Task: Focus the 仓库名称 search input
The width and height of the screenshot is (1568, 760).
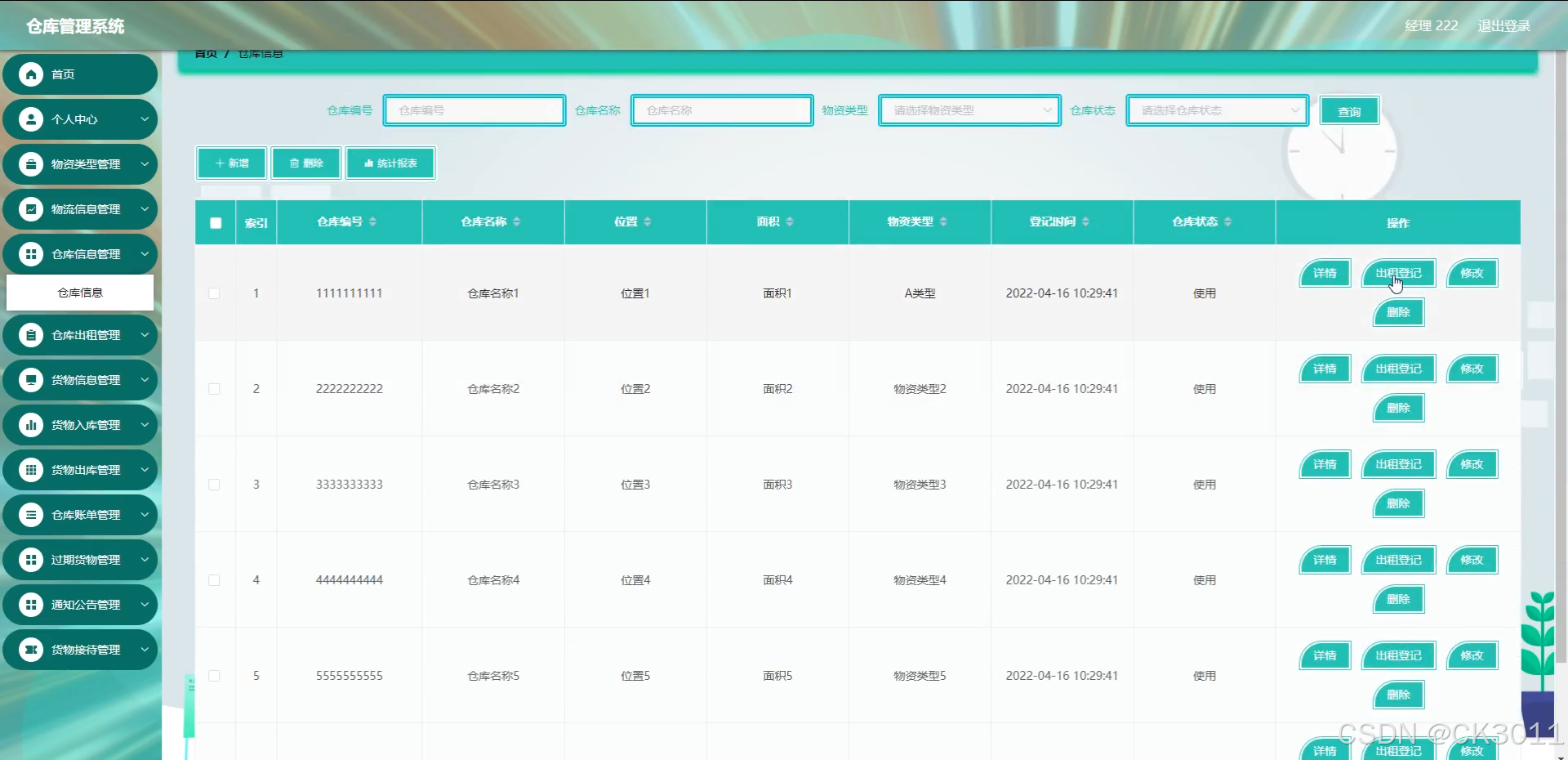Action: point(722,110)
